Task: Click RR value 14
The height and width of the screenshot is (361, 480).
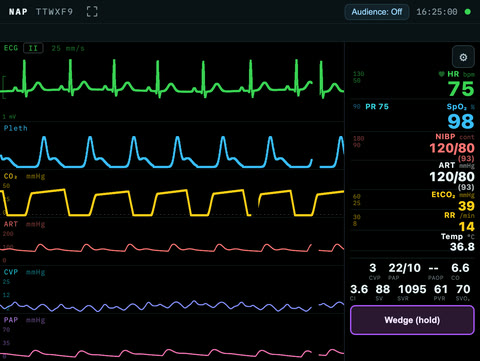Action: (x=466, y=227)
